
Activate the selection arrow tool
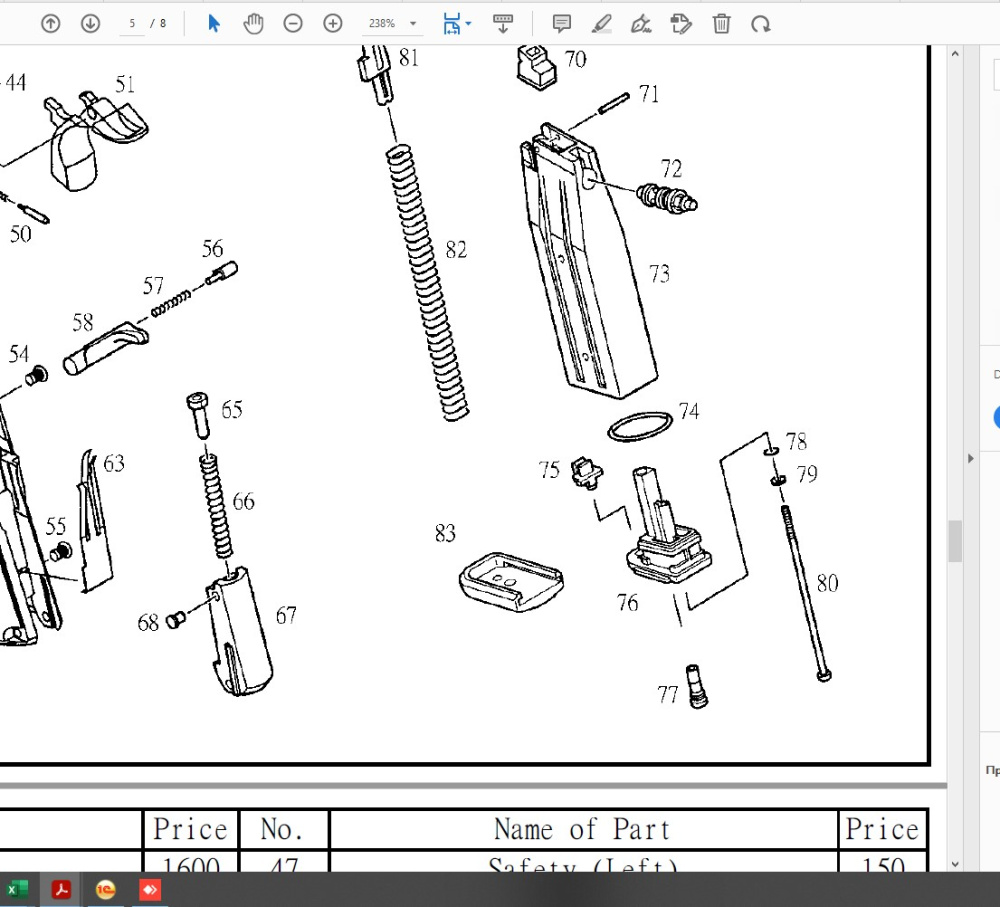214,24
